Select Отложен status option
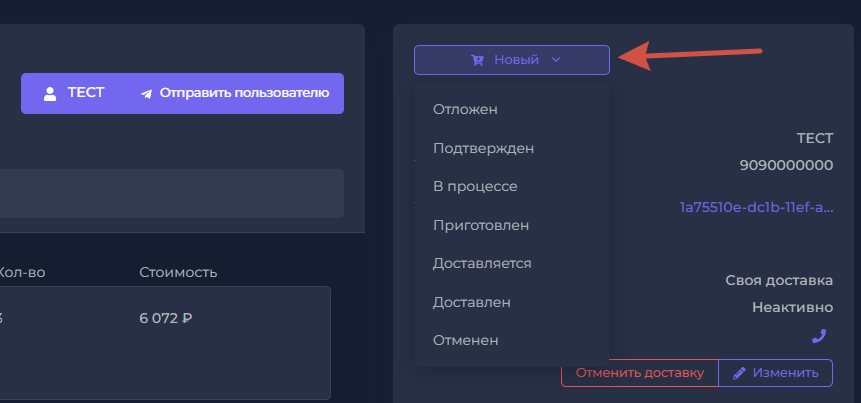Screen dimensions: 861x403 [465, 109]
